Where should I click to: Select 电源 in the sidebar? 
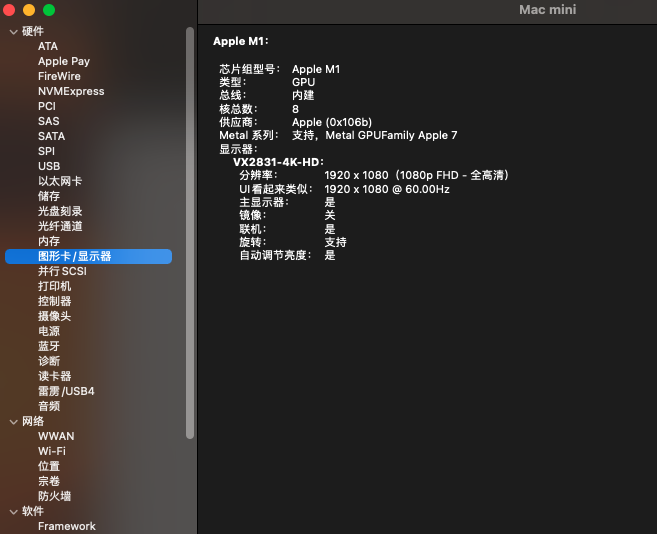[49, 332]
